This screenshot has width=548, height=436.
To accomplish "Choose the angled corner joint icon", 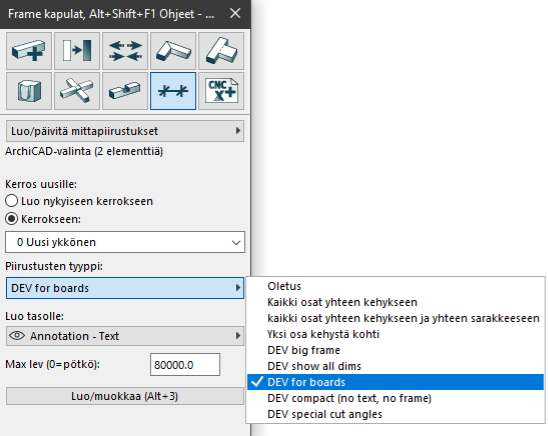I will point(173,51).
